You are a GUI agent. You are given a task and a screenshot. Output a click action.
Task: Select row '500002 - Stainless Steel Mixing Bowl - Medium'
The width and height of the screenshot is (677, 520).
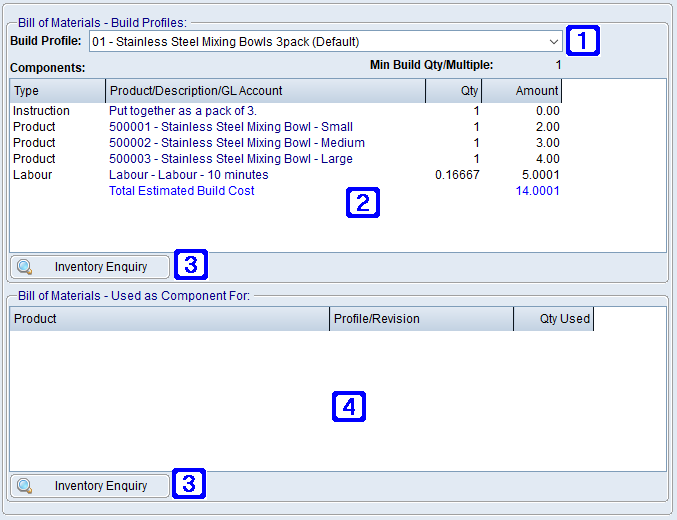(286, 143)
